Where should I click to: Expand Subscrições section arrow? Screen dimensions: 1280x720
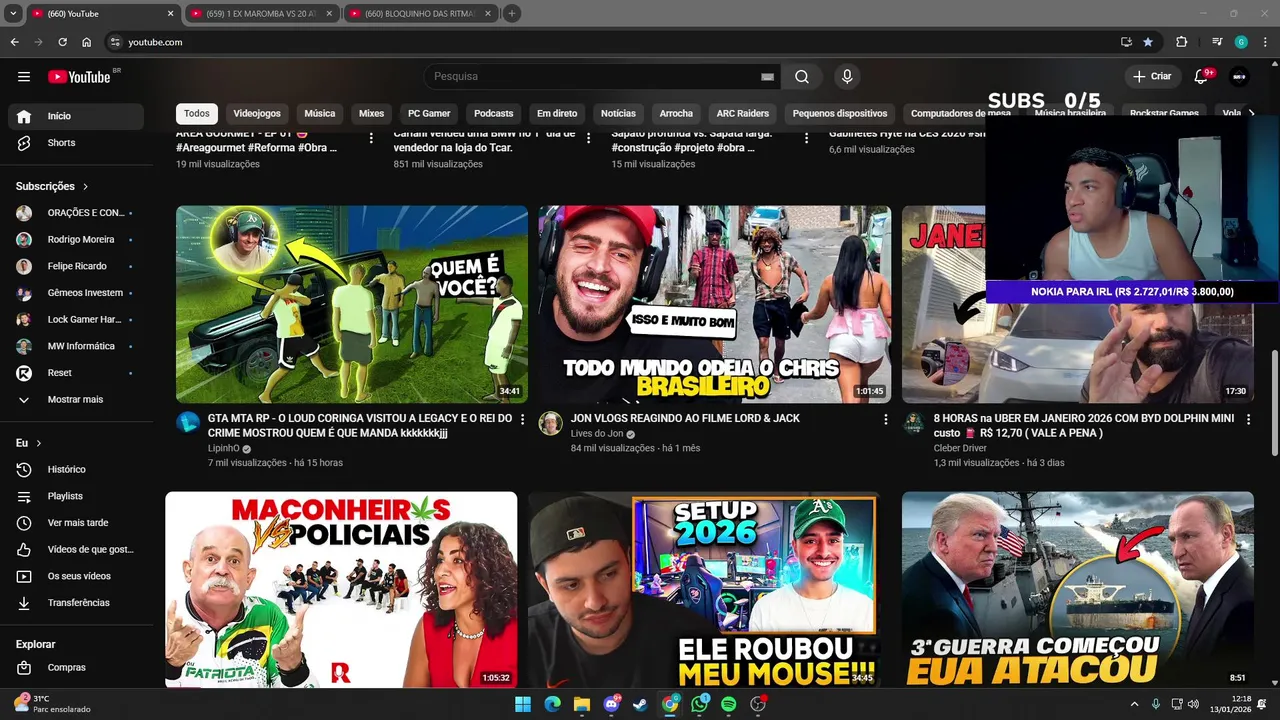click(85, 186)
